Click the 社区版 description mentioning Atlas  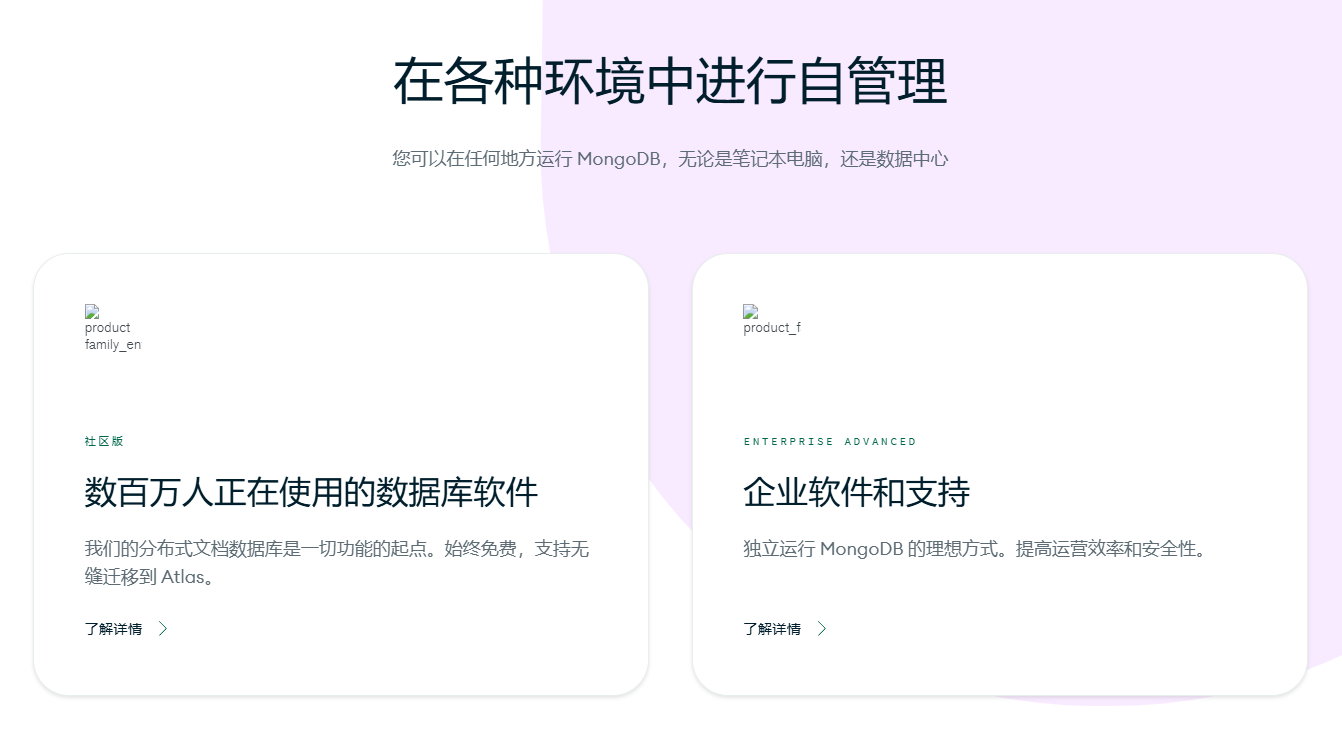[338, 563]
